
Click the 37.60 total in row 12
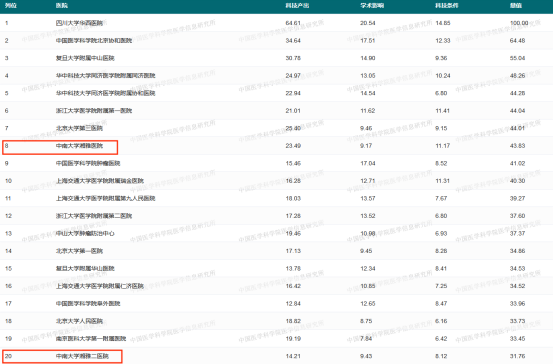tap(517, 216)
